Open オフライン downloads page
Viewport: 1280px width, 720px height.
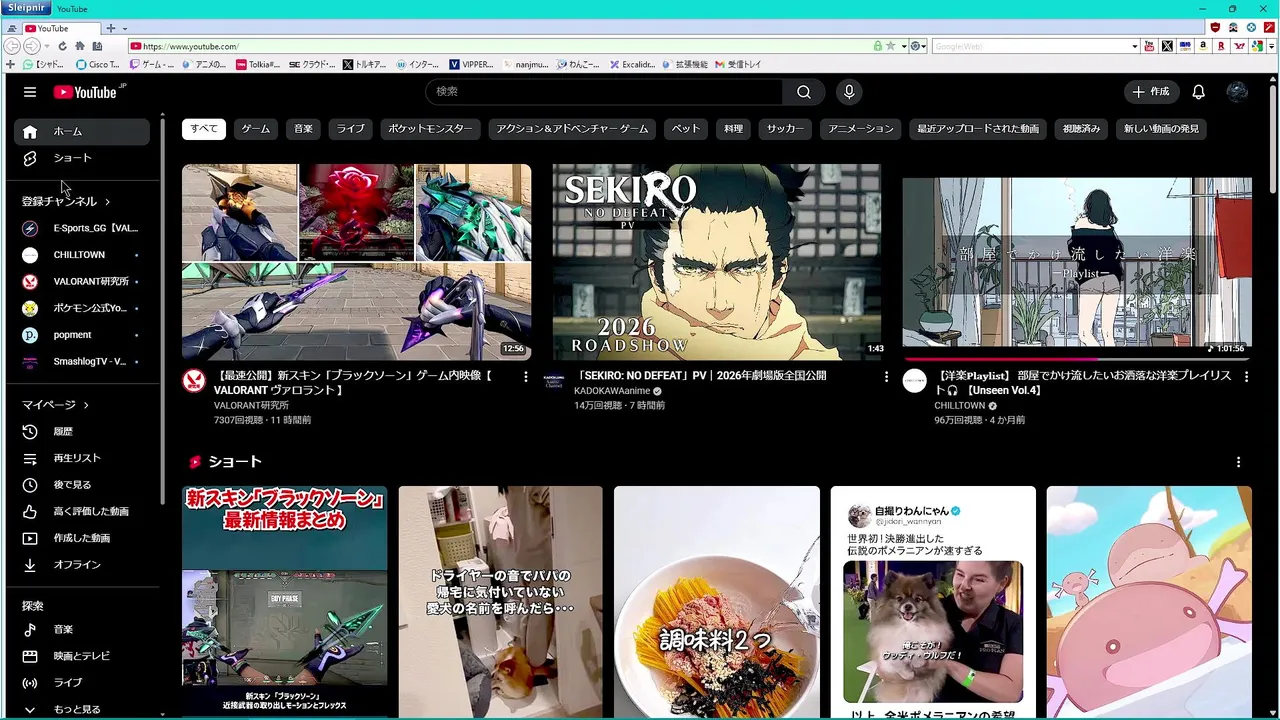82,565
